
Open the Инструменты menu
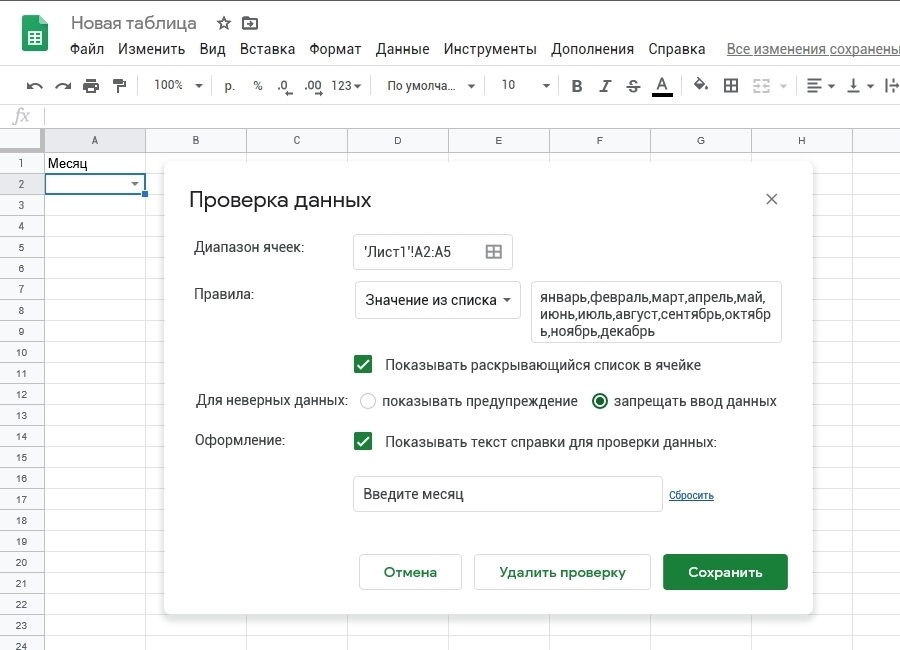490,49
